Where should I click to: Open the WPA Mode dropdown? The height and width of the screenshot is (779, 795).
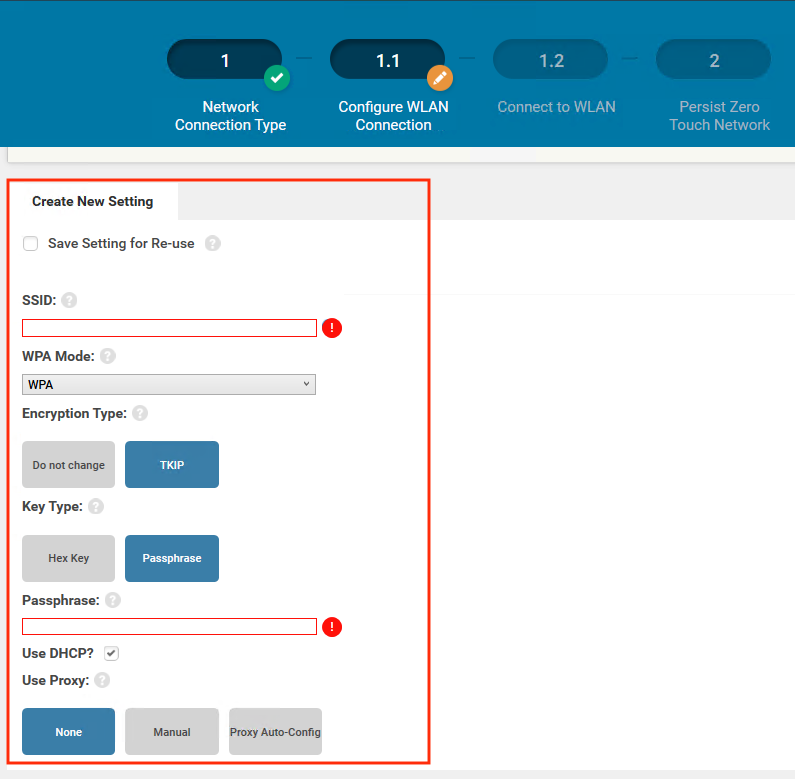coord(169,385)
